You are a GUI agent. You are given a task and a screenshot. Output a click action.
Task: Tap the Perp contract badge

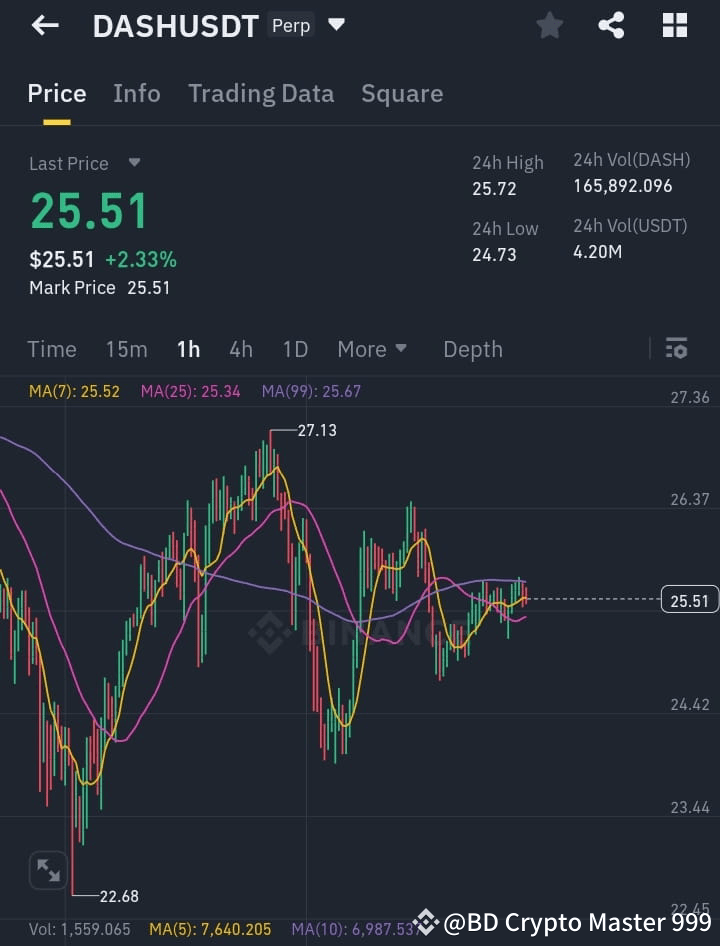click(x=291, y=26)
